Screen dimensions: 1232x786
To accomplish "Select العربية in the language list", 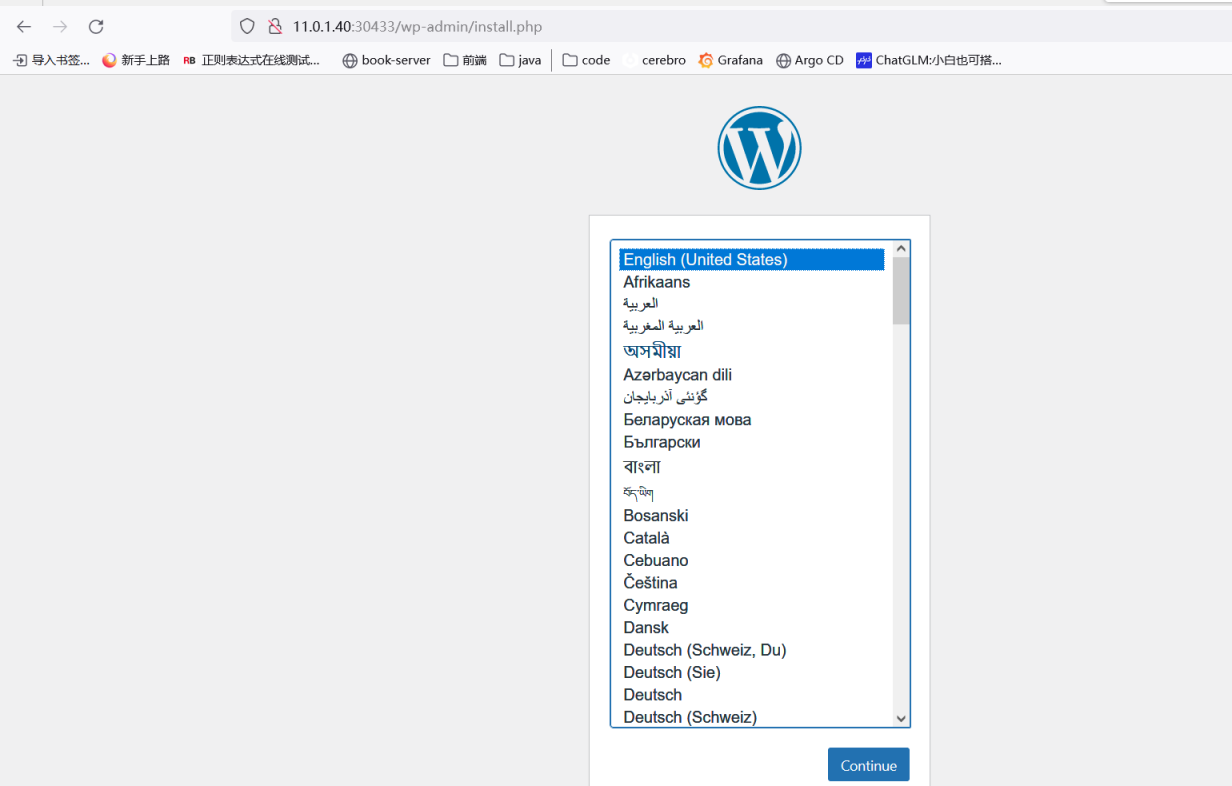I will point(752,304).
